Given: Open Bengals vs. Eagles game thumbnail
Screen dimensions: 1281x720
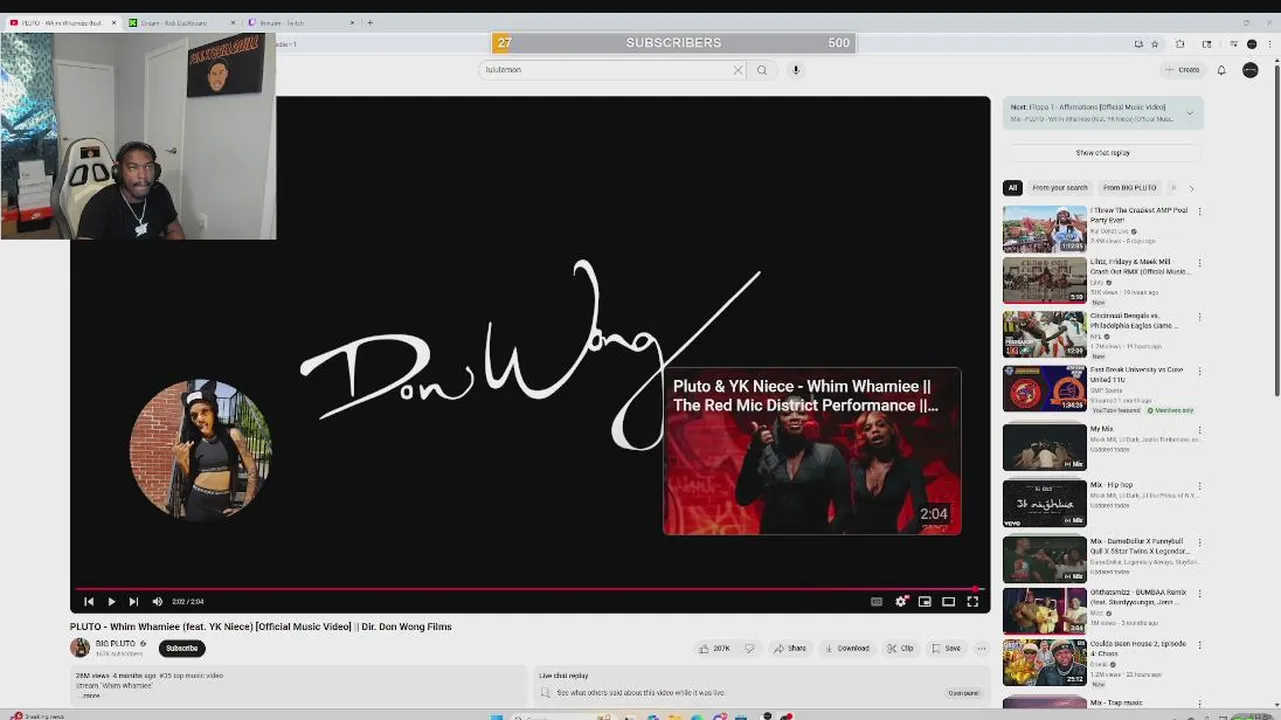Looking at the screenshot, I should tap(1045, 334).
